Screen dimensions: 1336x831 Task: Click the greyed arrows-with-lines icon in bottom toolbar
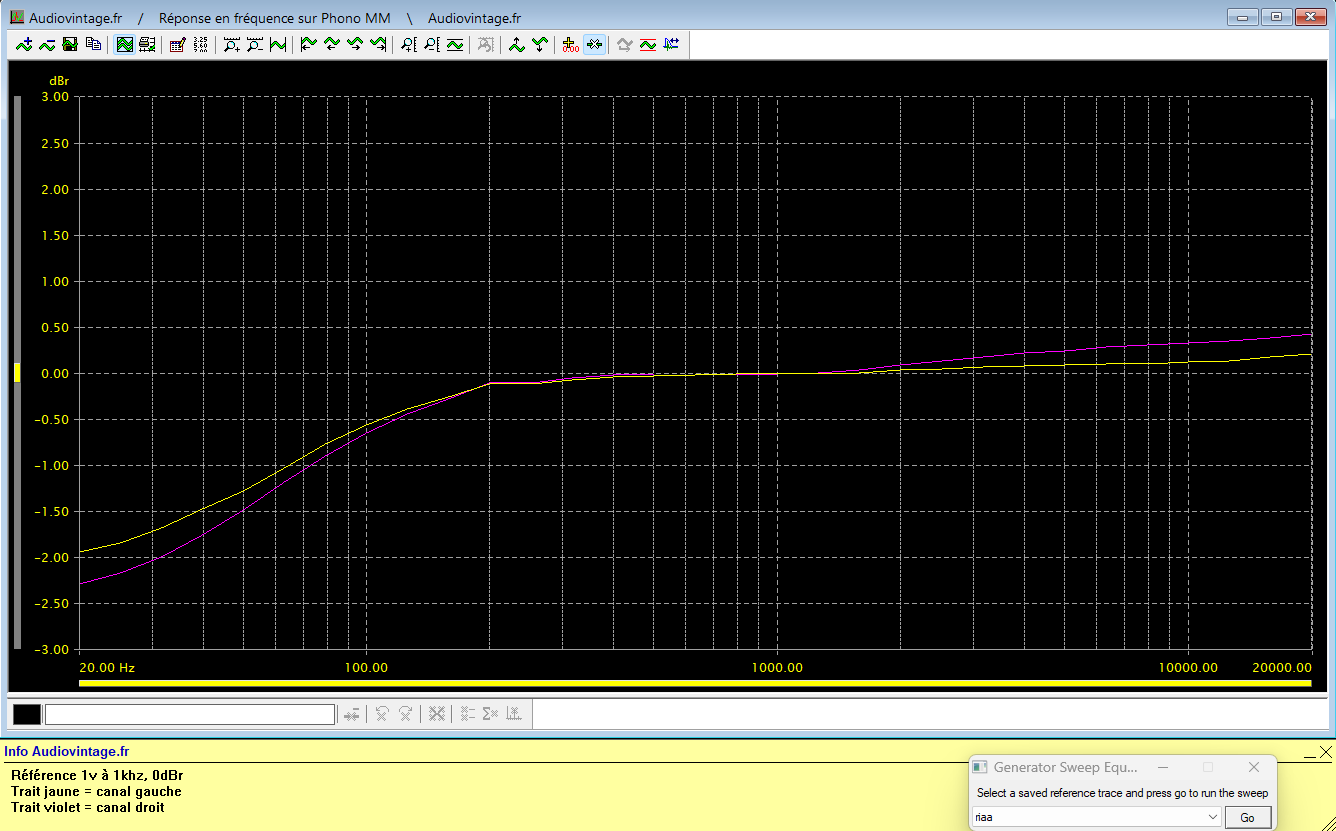tap(352, 714)
